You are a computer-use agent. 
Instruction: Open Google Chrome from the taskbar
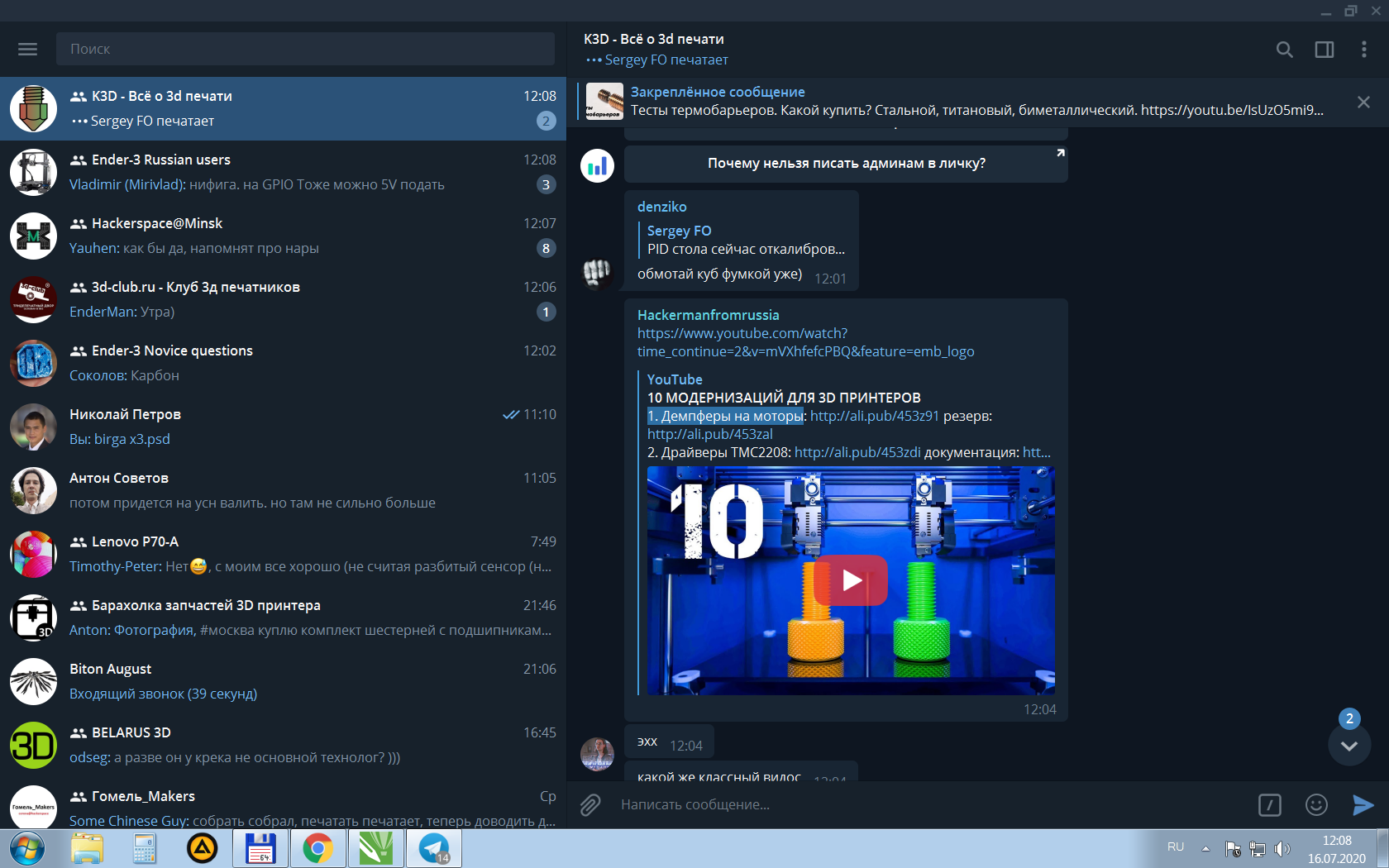(317, 849)
